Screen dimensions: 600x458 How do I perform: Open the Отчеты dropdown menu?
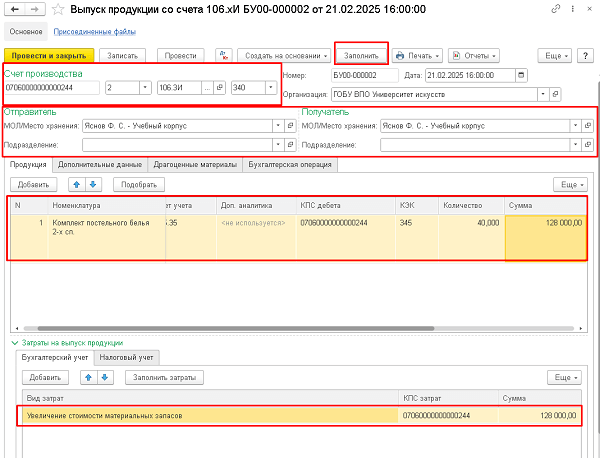tap(473, 55)
